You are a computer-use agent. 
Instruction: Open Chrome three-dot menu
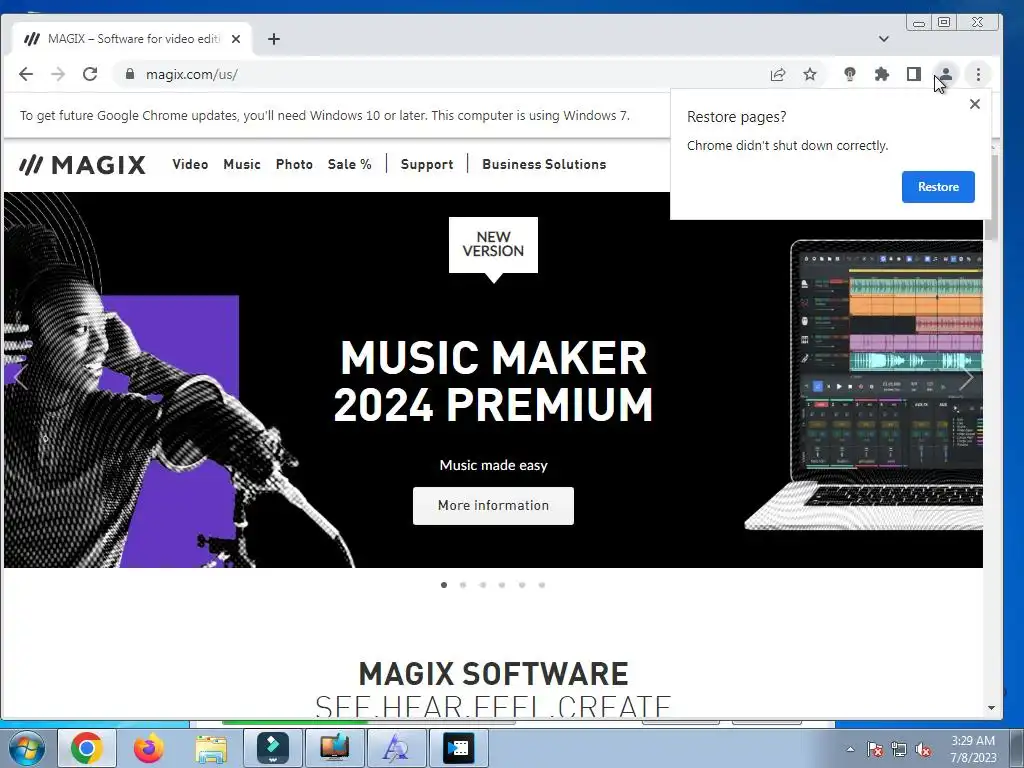pyautogui.click(x=978, y=74)
